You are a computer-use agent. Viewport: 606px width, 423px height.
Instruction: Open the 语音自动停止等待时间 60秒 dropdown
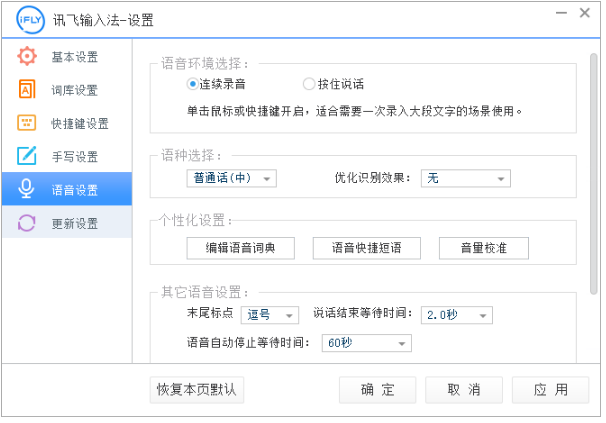[365, 343]
